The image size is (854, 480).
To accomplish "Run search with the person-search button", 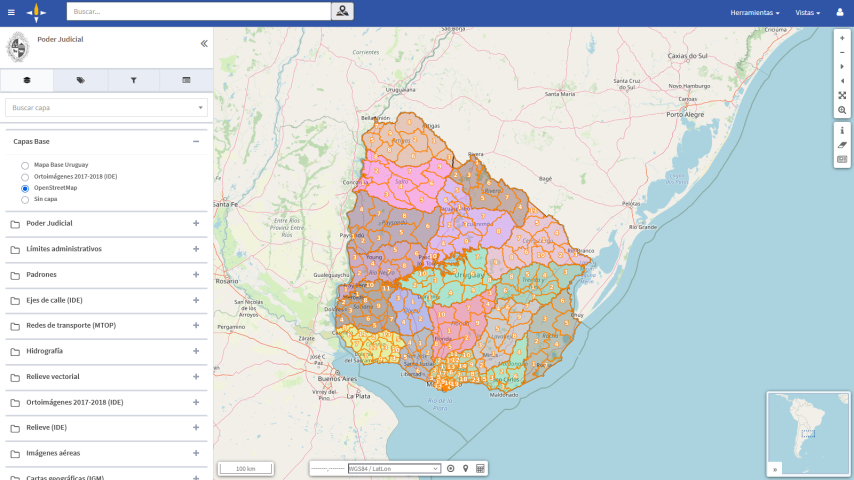I will (342, 11).
